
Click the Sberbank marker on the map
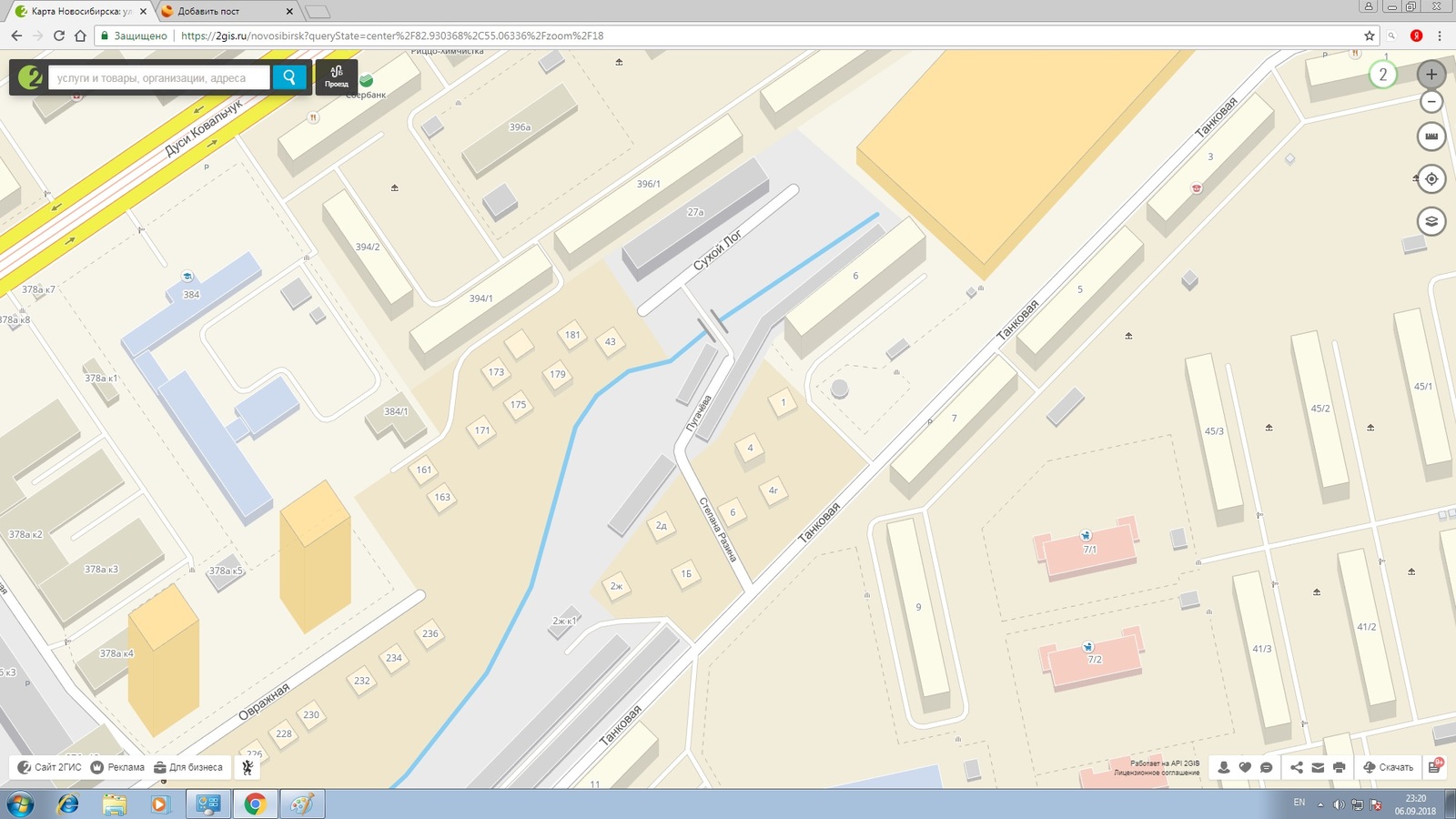click(366, 81)
